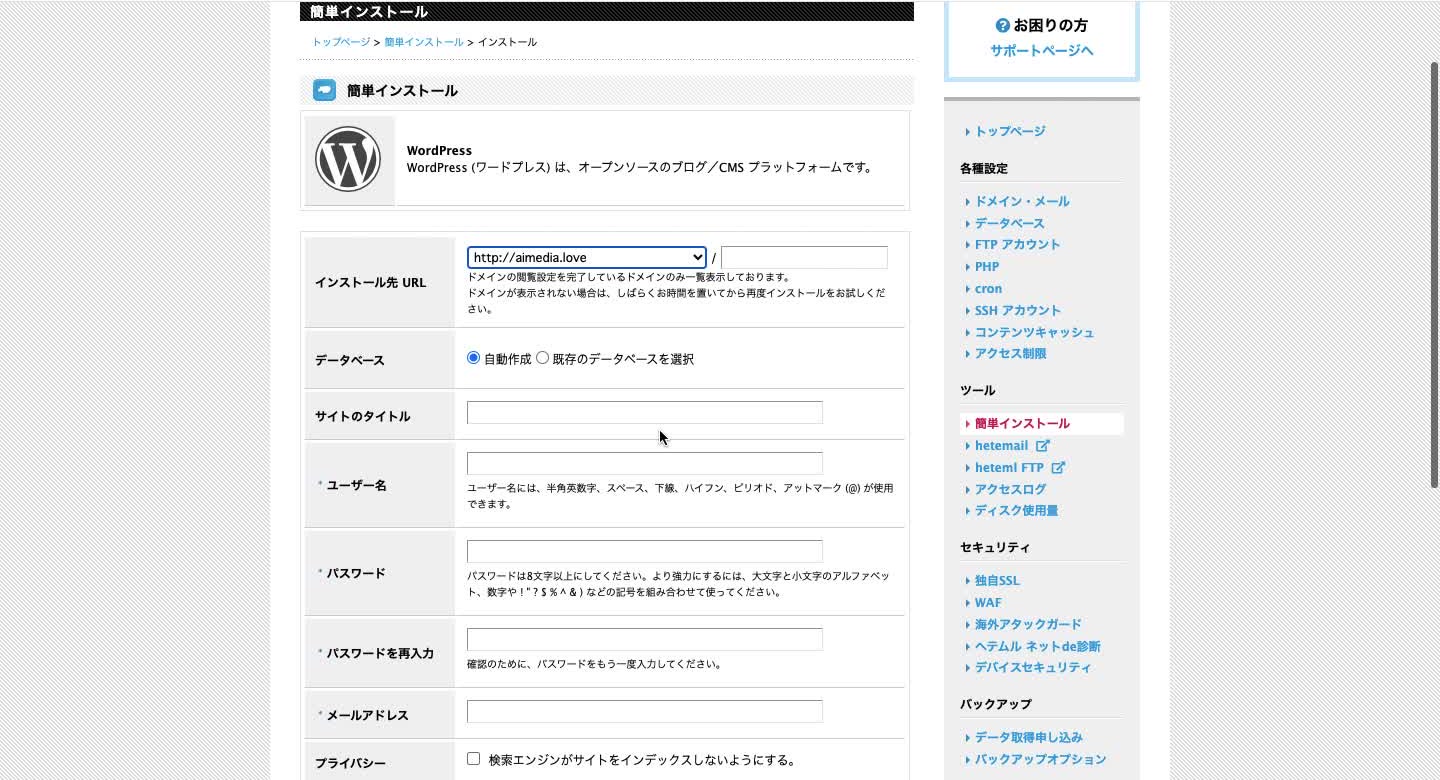Viewport: 1440px width, 780px height.
Task: Click the WordPress logo image
Action: pyautogui.click(x=348, y=160)
